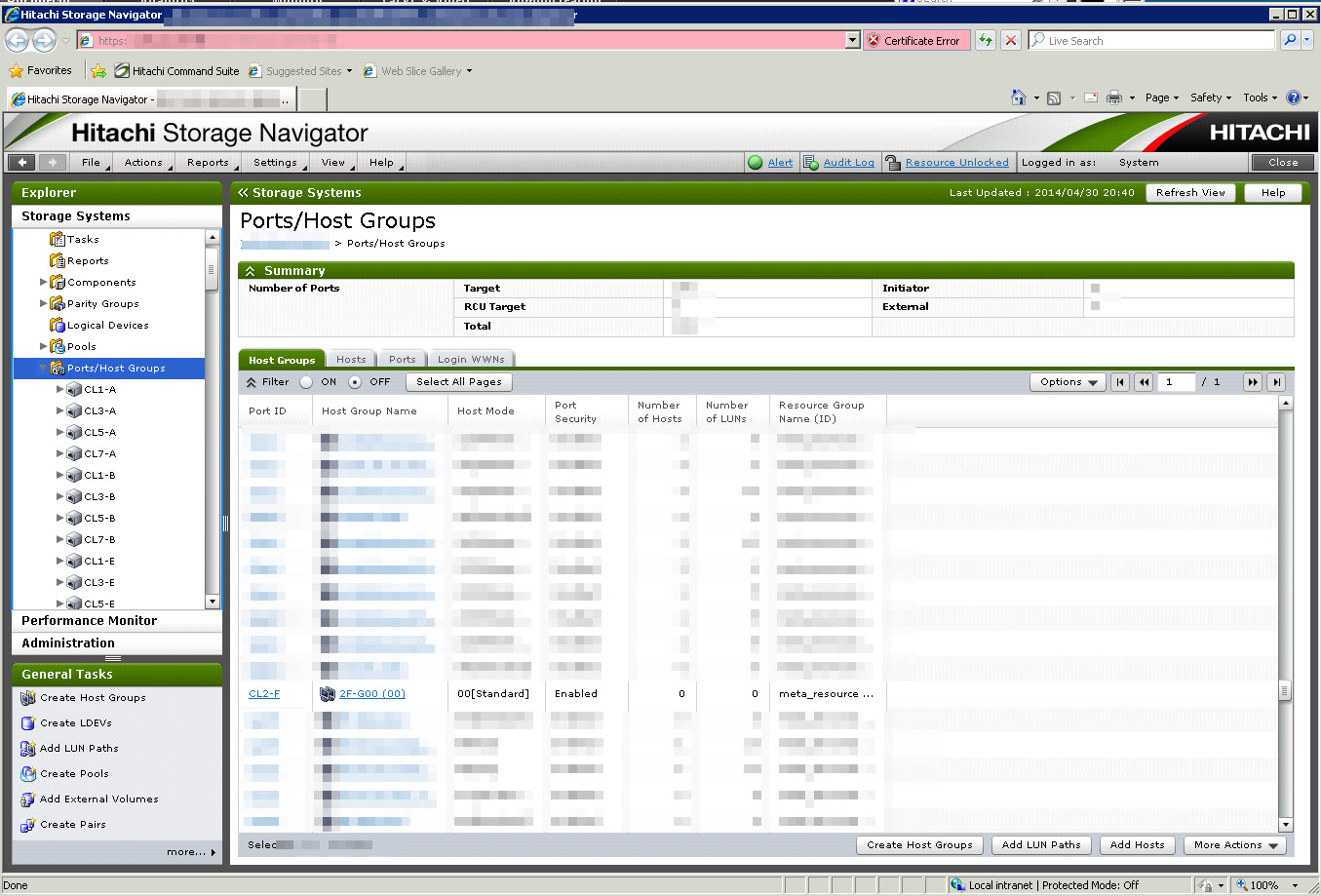Click the explorer tree scrollbar down arrow

click(213, 602)
